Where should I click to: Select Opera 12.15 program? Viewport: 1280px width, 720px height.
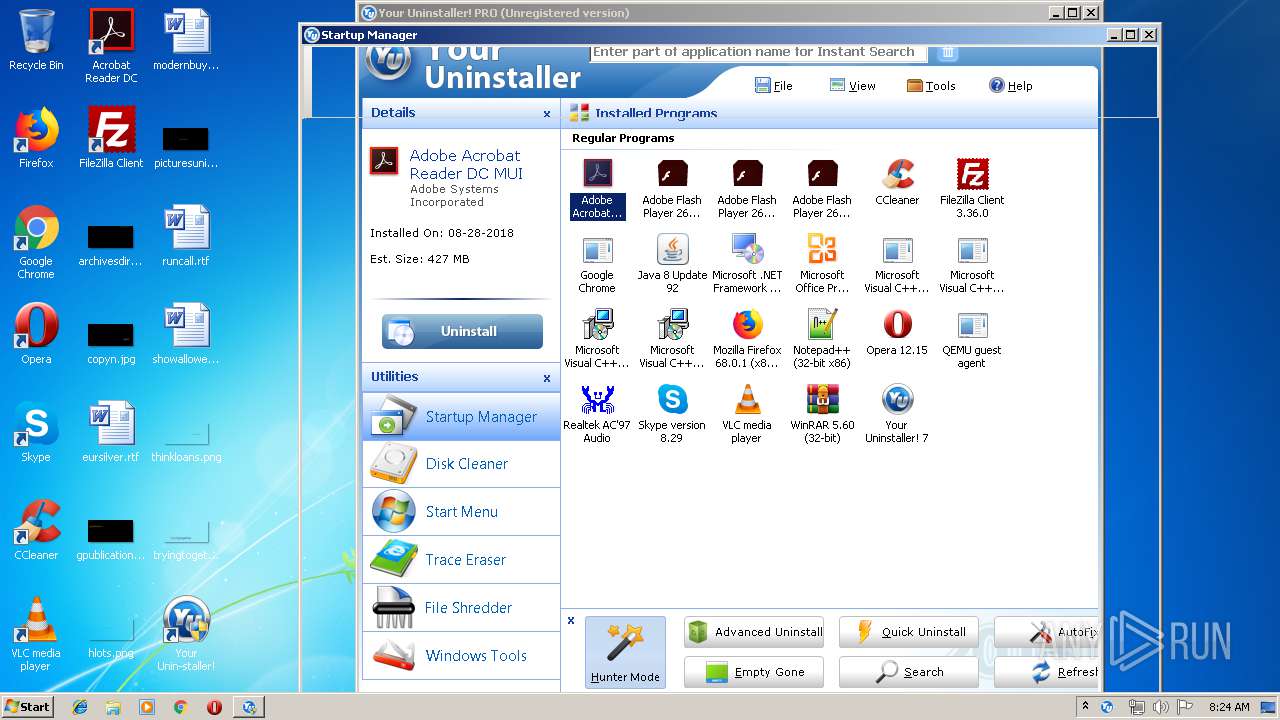(897, 332)
